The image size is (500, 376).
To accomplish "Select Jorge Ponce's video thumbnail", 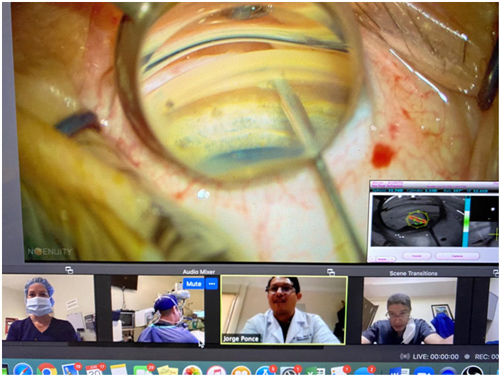I will point(284,310).
